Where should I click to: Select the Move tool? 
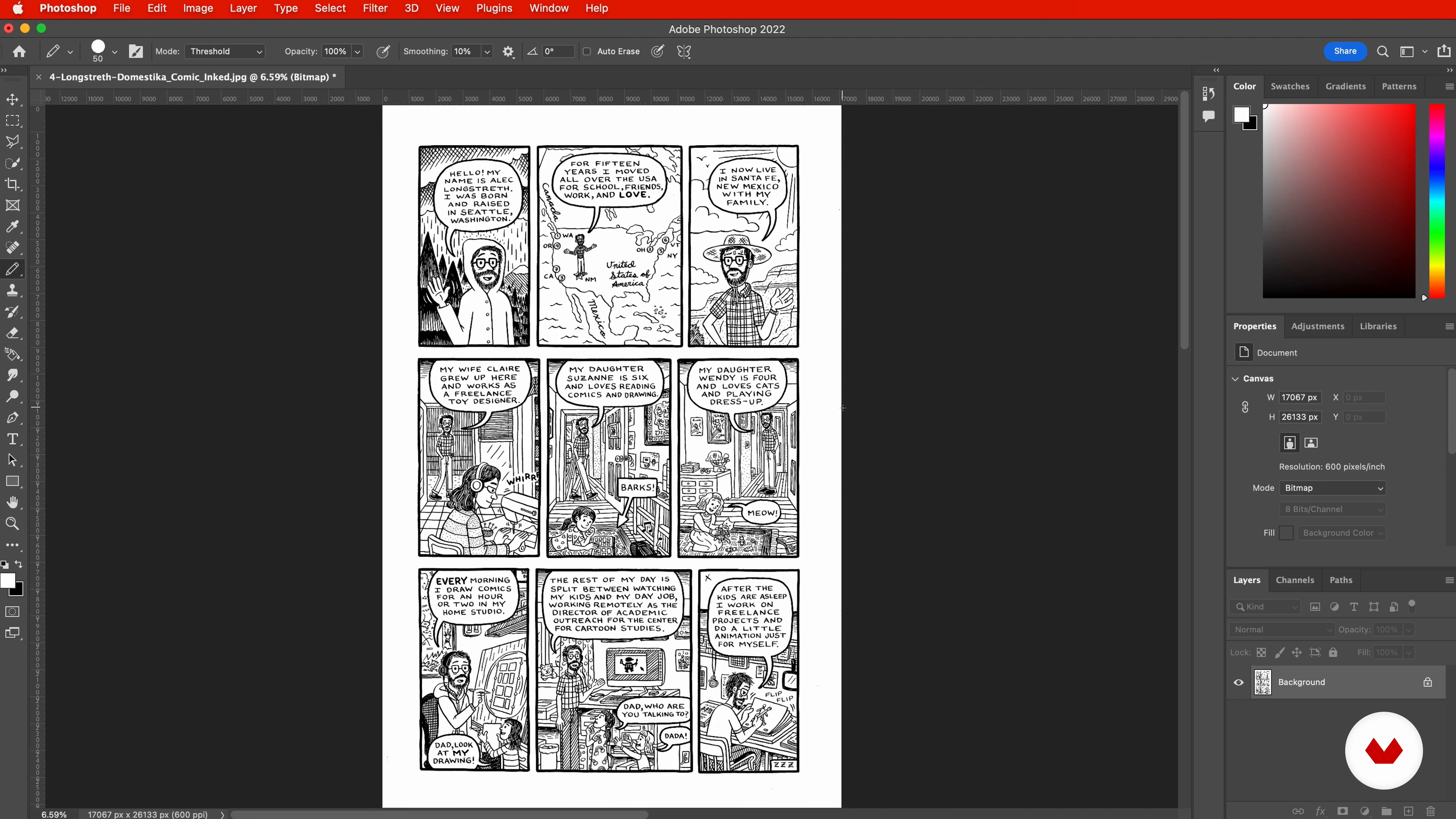pyautogui.click(x=13, y=99)
